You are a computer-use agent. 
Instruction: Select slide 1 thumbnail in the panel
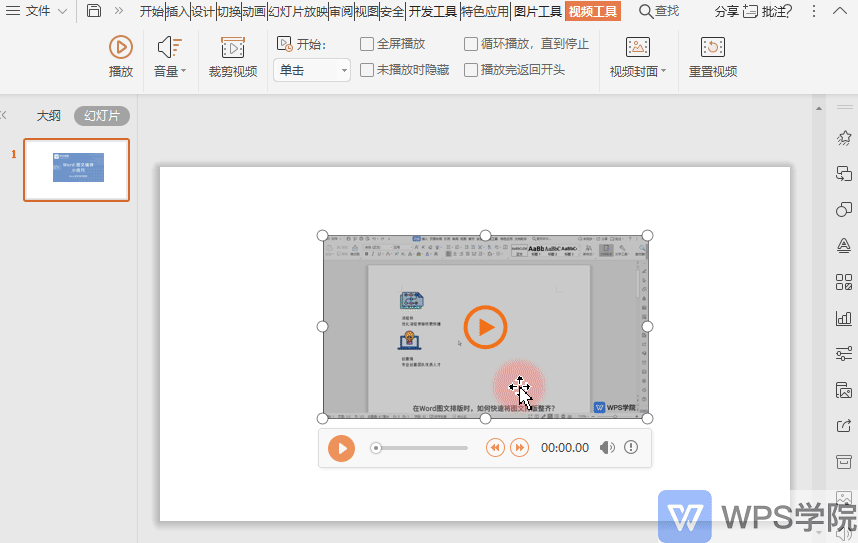(x=77, y=170)
